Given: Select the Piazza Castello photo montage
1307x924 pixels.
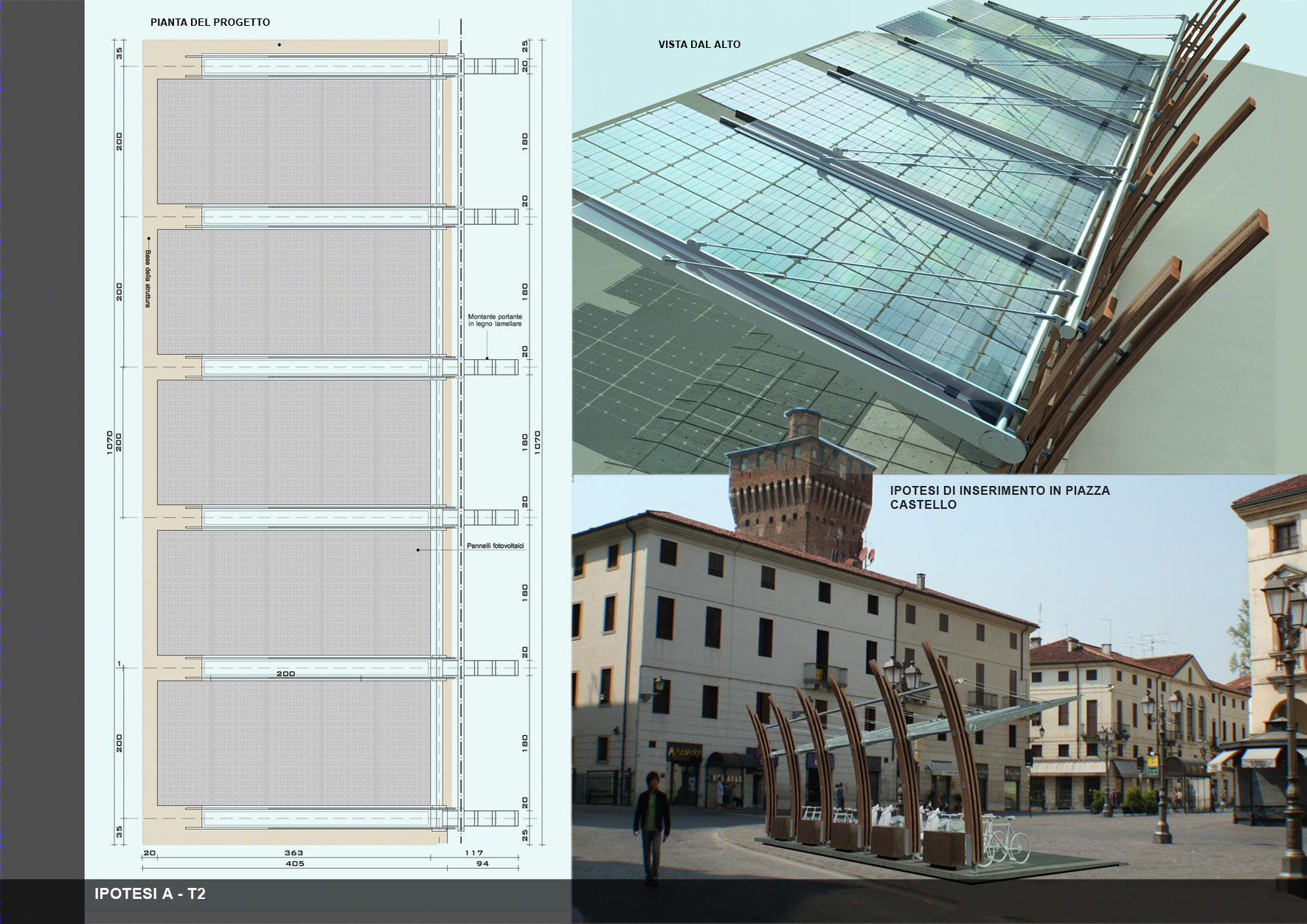Looking at the screenshot, I should [940, 678].
